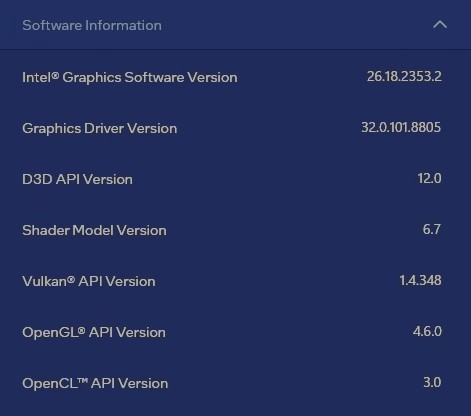The image size is (471, 416).
Task: Click the Vulkan API Version label
Action: click(x=89, y=281)
